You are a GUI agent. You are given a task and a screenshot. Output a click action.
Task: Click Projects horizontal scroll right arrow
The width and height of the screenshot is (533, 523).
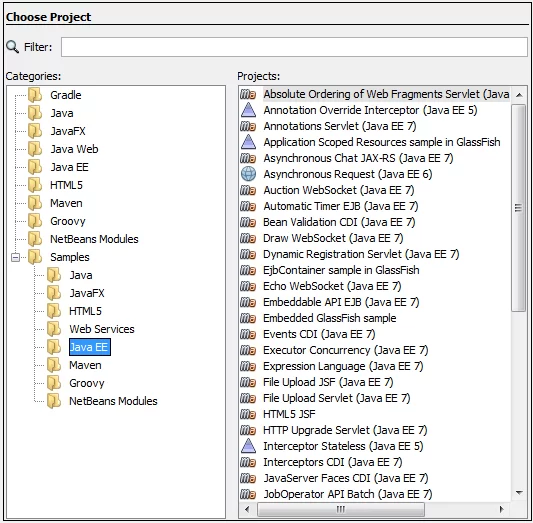(502, 509)
